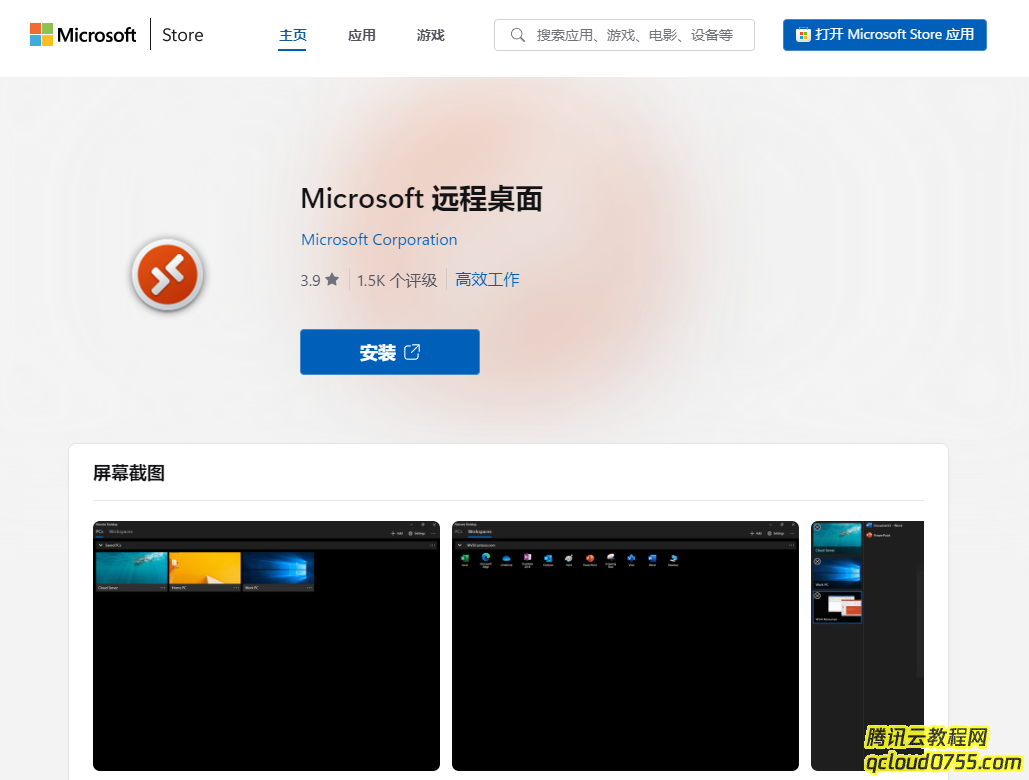Click the 屏幕截图 section heading
The width and height of the screenshot is (1029, 780).
[129, 473]
